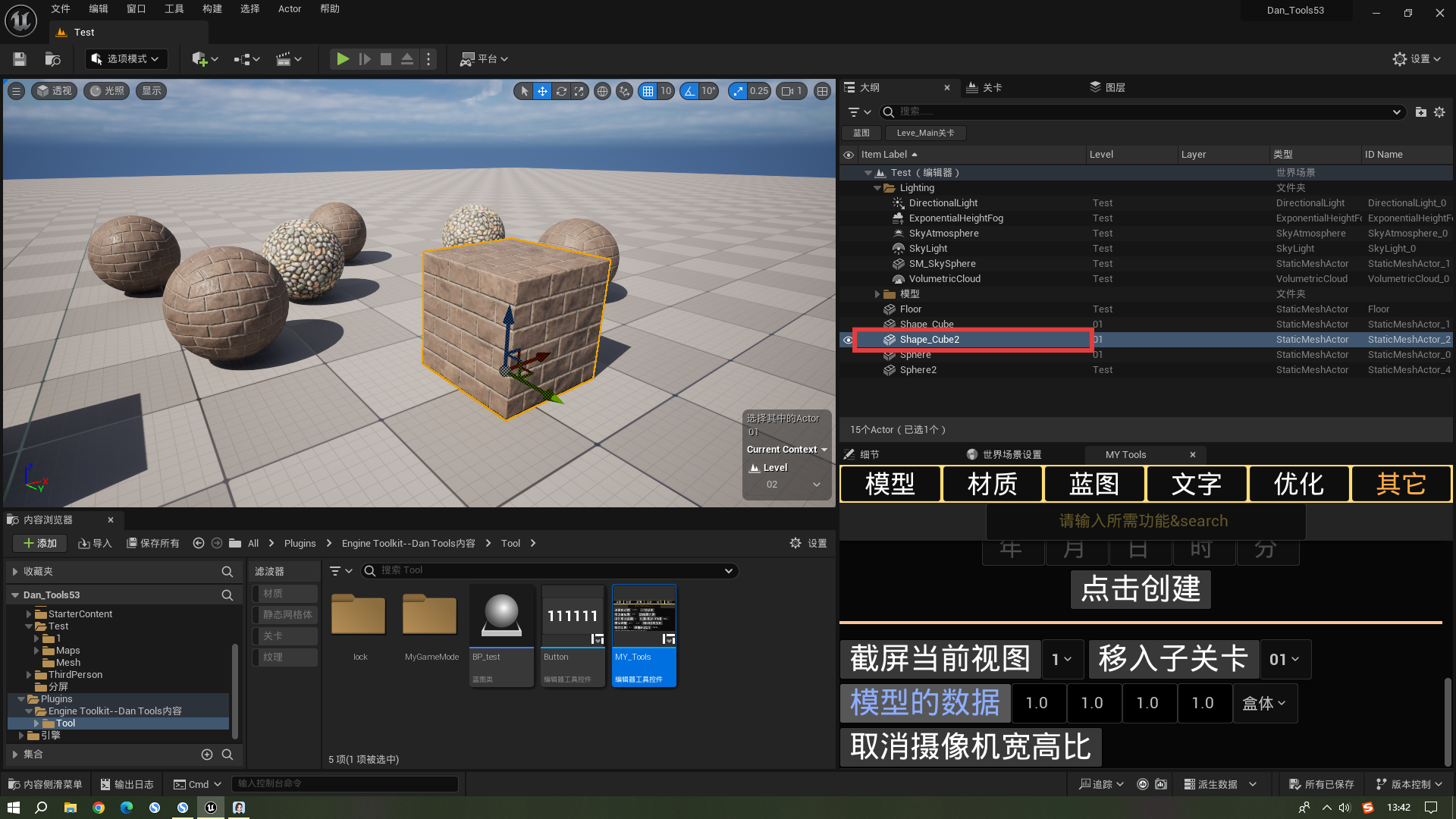This screenshot has width=1456, height=819.
Task: Open the 透视 perspective view menu
Action: pyautogui.click(x=55, y=91)
